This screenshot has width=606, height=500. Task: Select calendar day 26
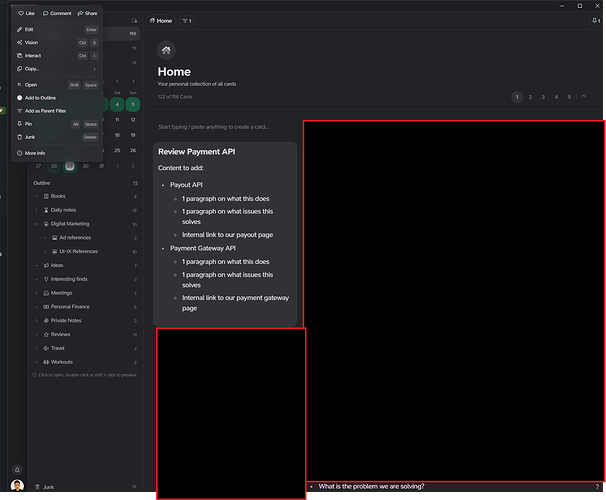(x=133, y=150)
